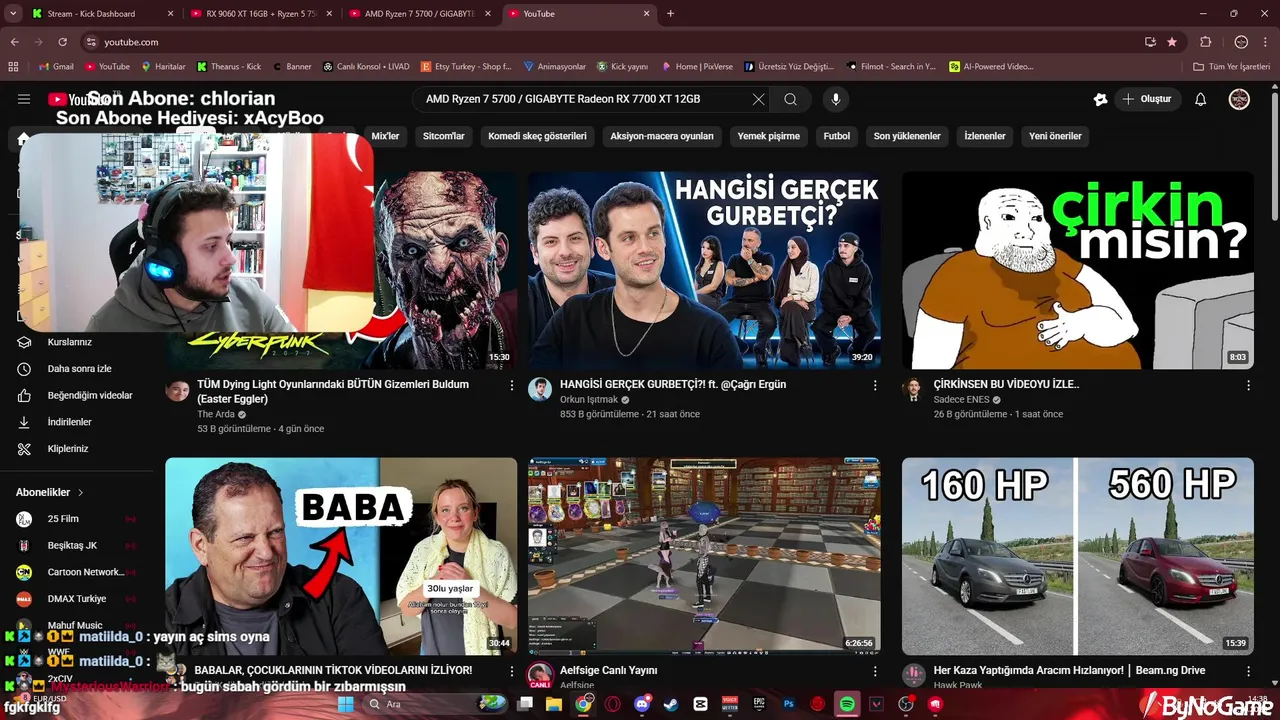Screen dimensions: 1280x720
Task: Play the çirkin misin video thumbnail
Action: click(x=1077, y=270)
